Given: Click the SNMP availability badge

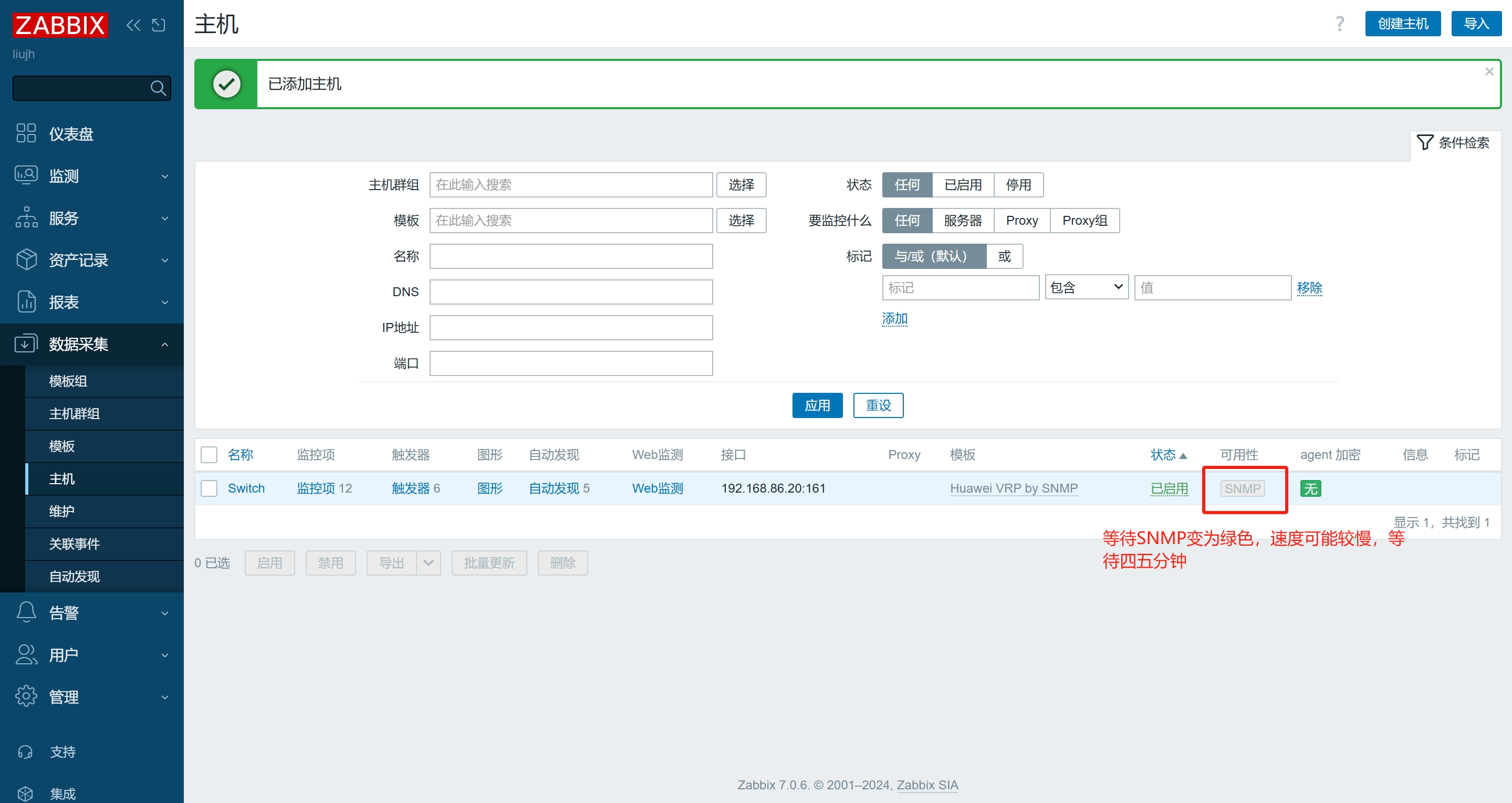Looking at the screenshot, I should click(x=1242, y=488).
